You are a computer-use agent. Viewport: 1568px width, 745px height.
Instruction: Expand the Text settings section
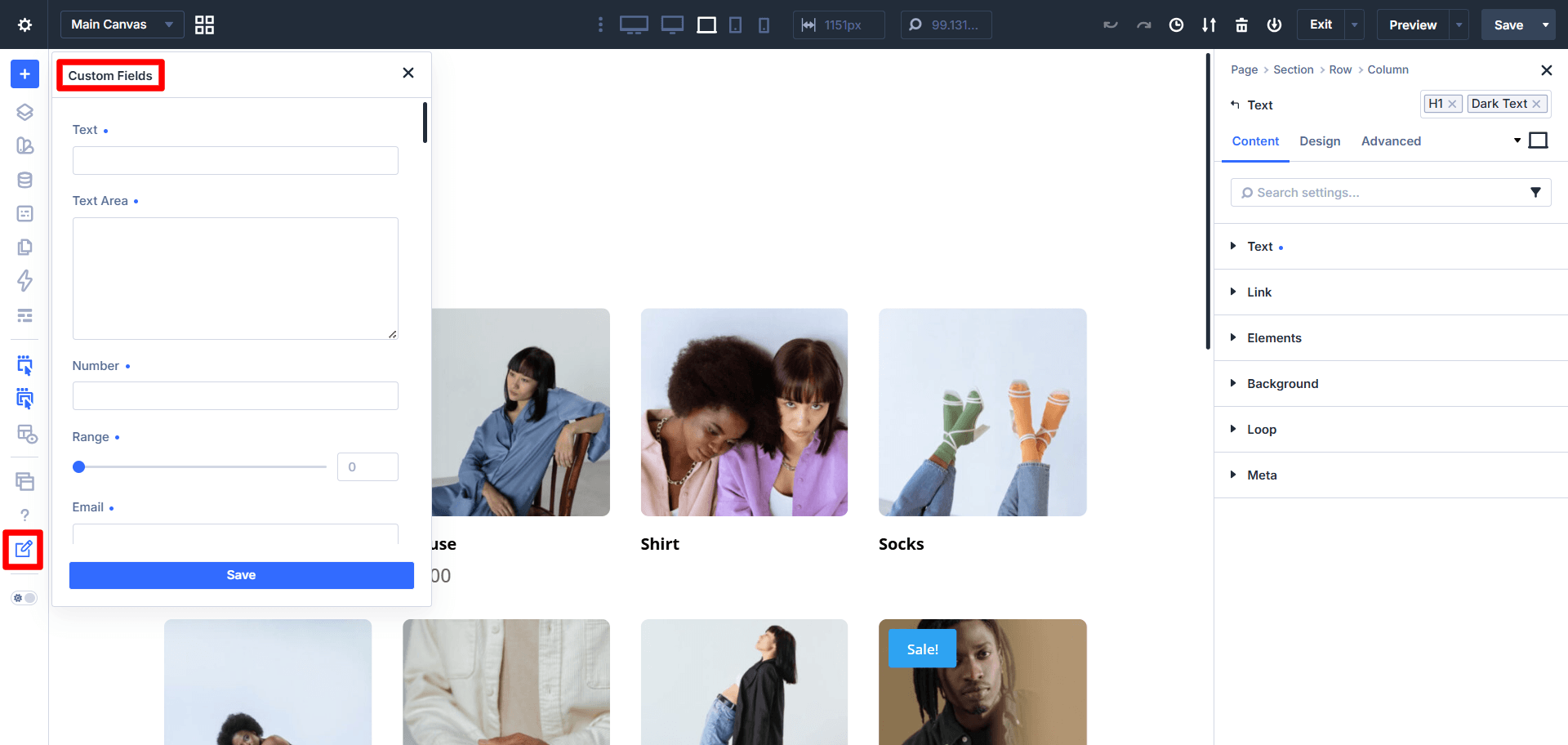1391,247
